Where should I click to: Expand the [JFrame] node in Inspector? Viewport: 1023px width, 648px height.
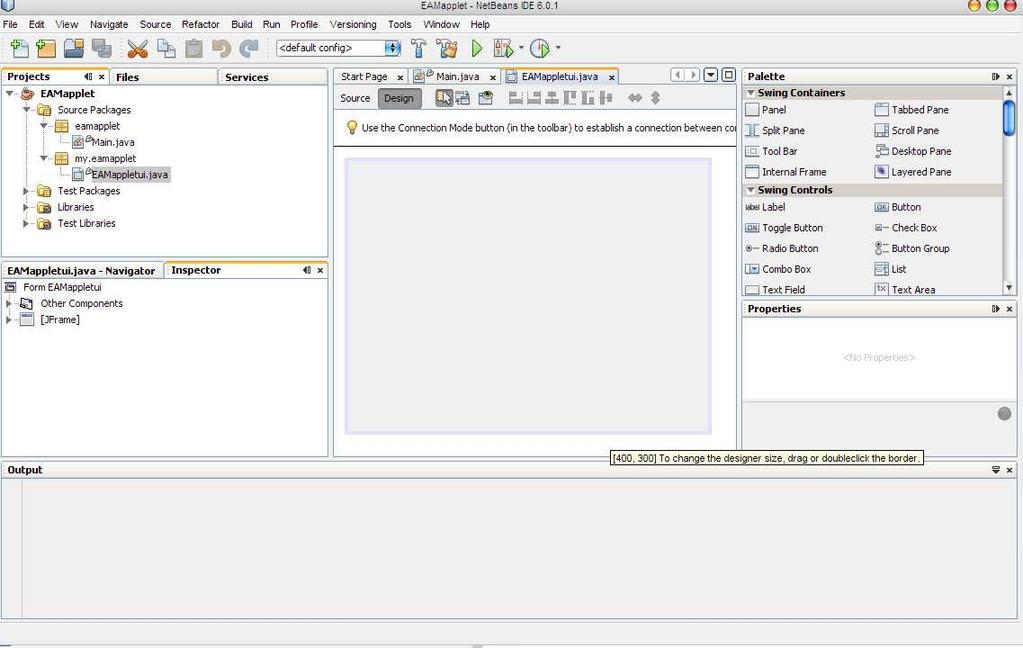pyautogui.click(x=9, y=320)
